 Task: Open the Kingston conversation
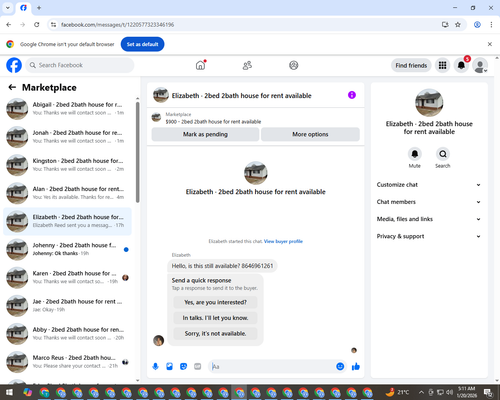coord(67,165)
